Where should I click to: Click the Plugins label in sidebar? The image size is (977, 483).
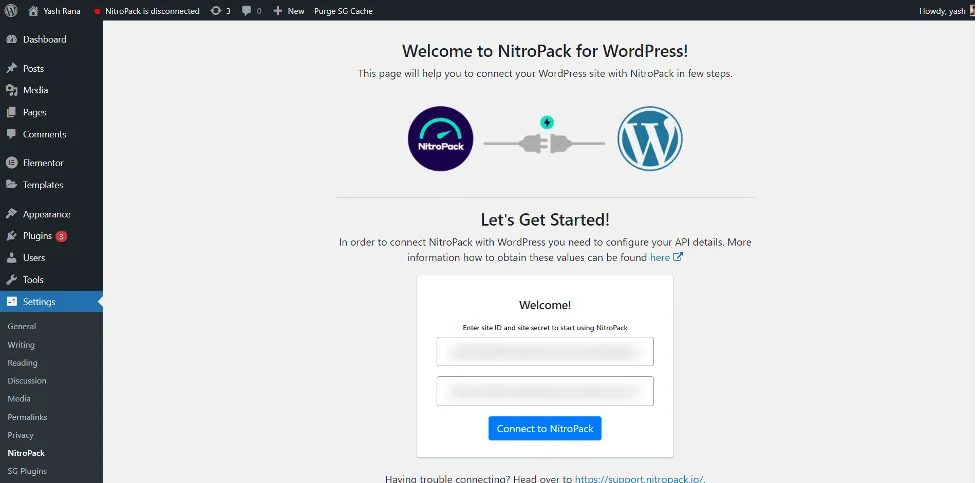coord(37,236)
